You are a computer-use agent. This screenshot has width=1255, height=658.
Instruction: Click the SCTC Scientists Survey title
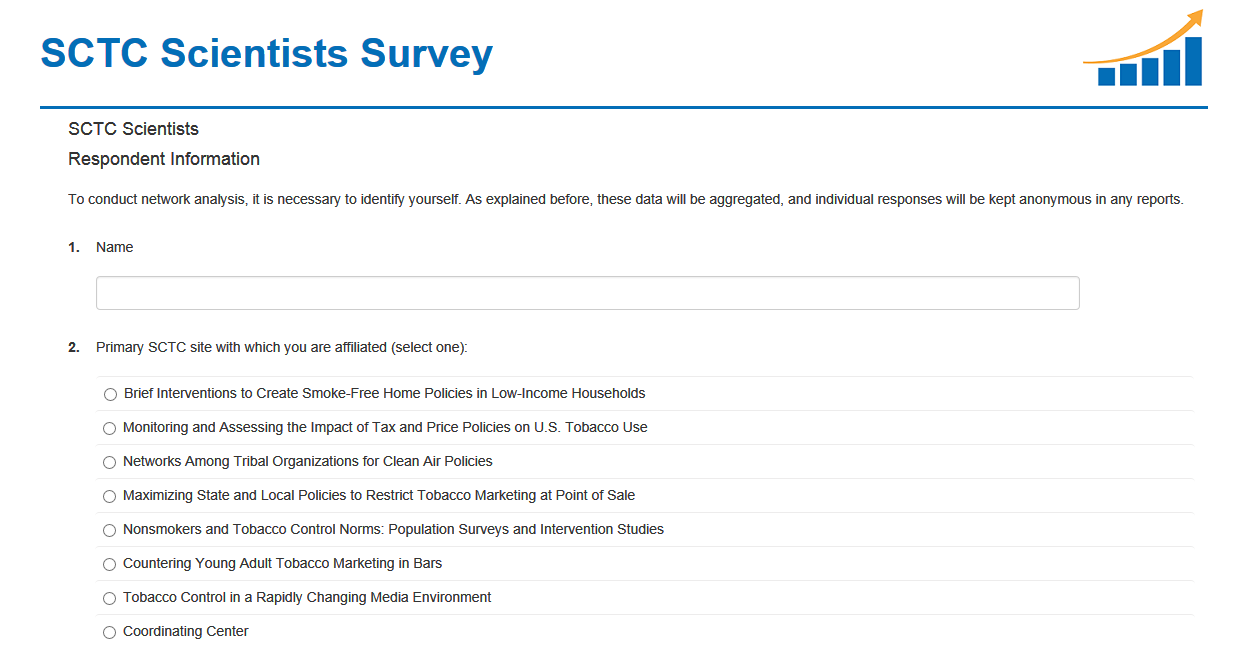[267, 53]
